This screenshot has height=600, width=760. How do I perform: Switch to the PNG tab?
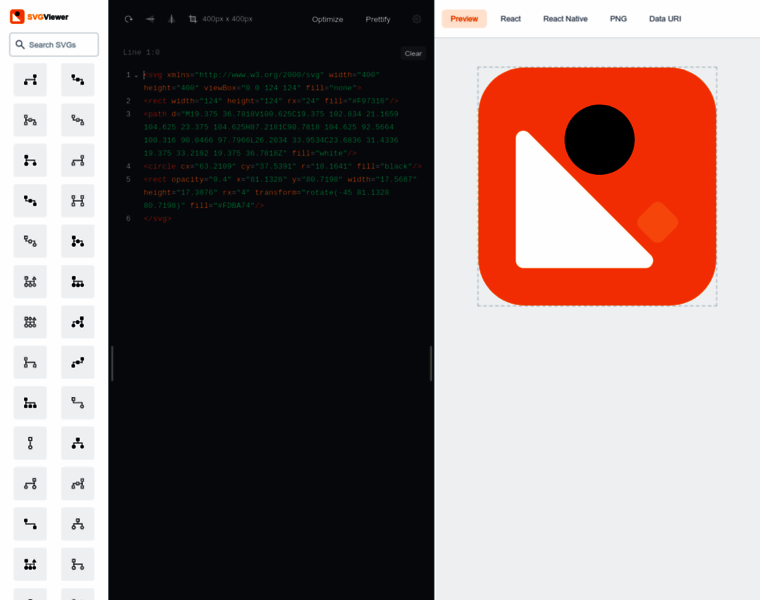(x=618, y=19)
